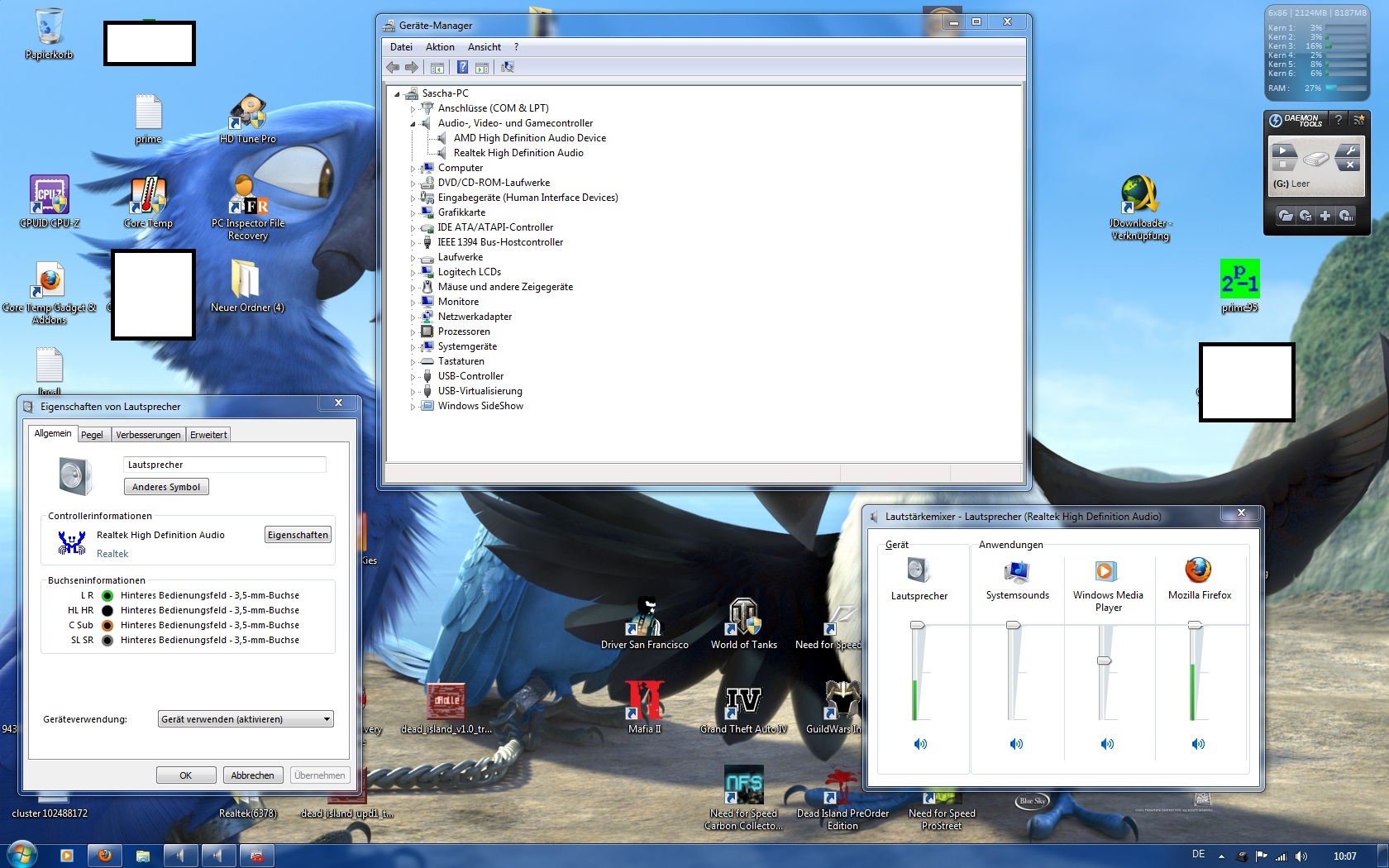Click Windows Start orb button
1389x868 pixels.
click(21, 854)
